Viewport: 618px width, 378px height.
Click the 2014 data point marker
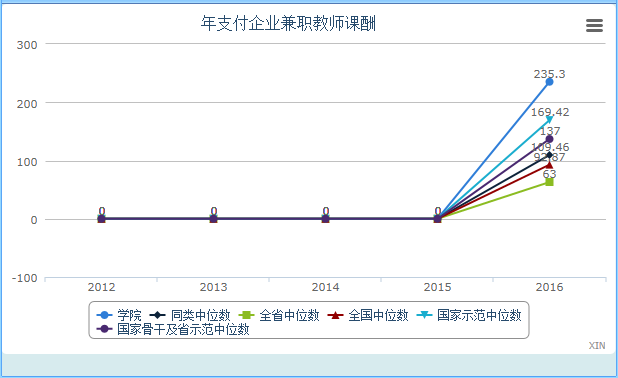[325, 219]
